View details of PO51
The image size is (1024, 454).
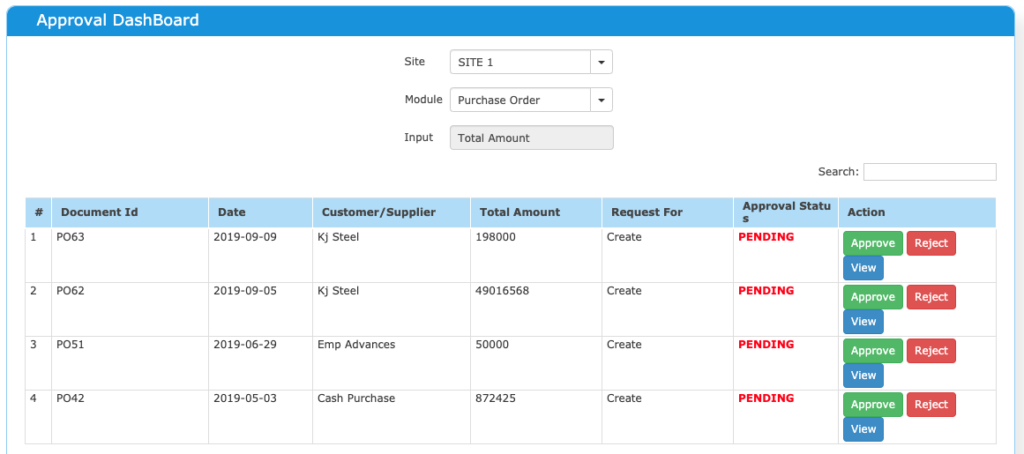(x=863, y=376)
